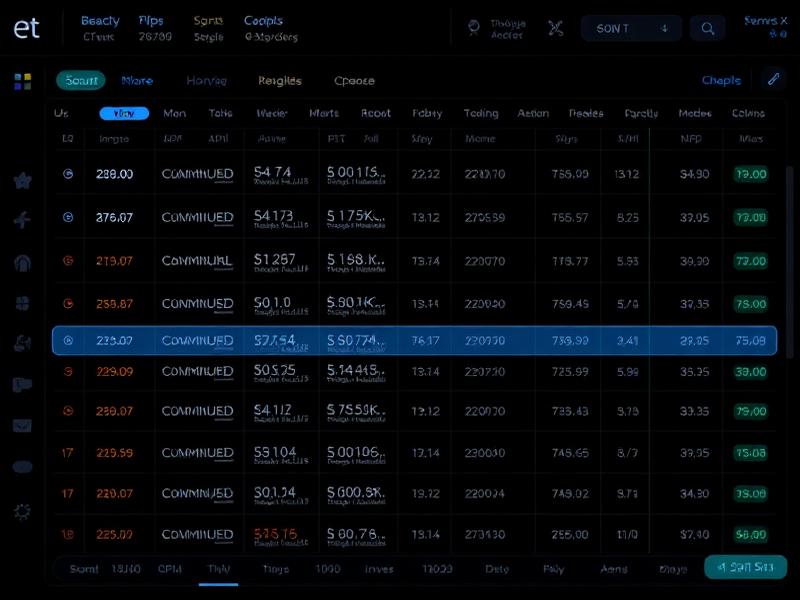Select the underlined "Thly" tab in bottom bar
This screenshot has height=600, width=800.
[218, 569]
